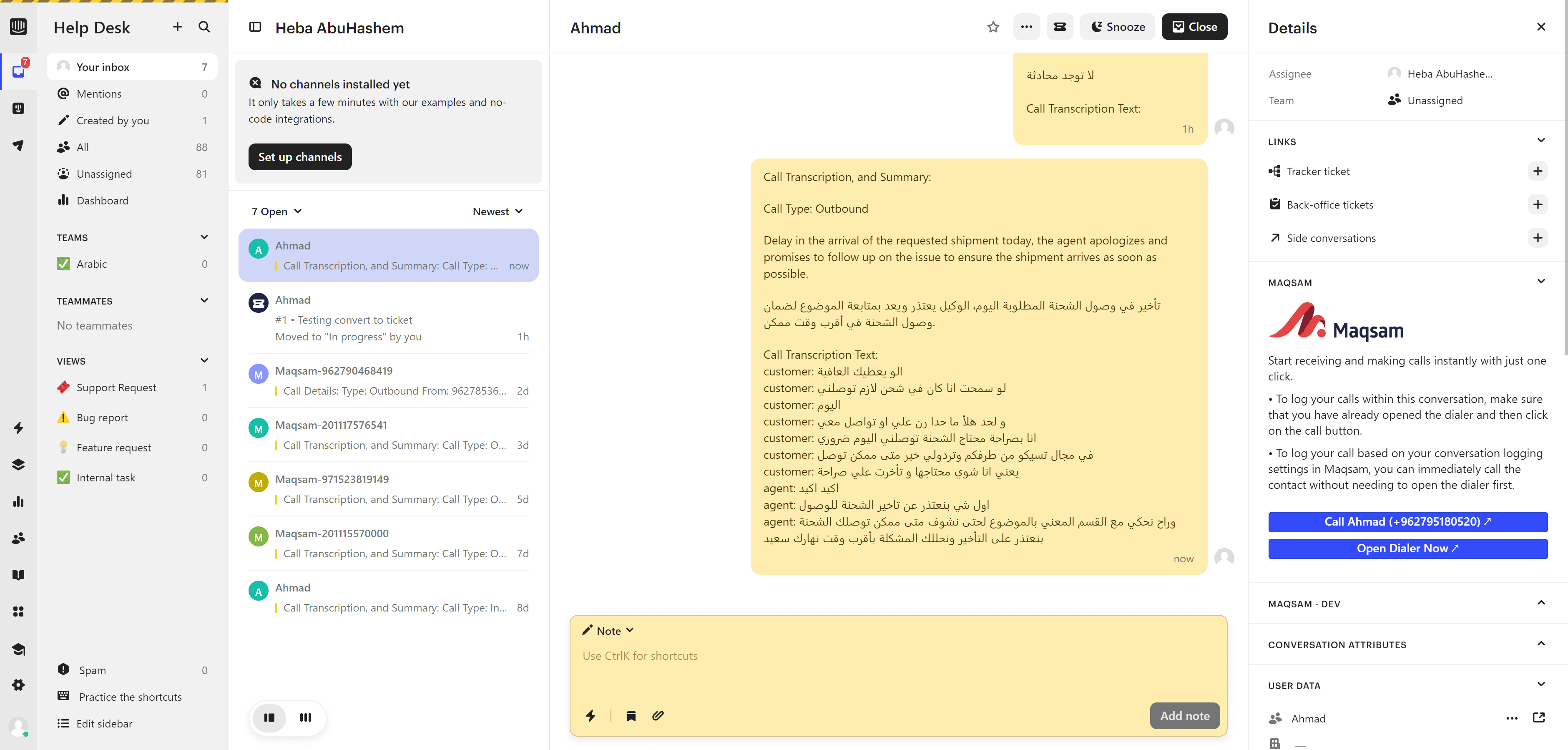Open saved replies bookmark icon in composer
The image size is (1568, 750).
pos(631,716)
